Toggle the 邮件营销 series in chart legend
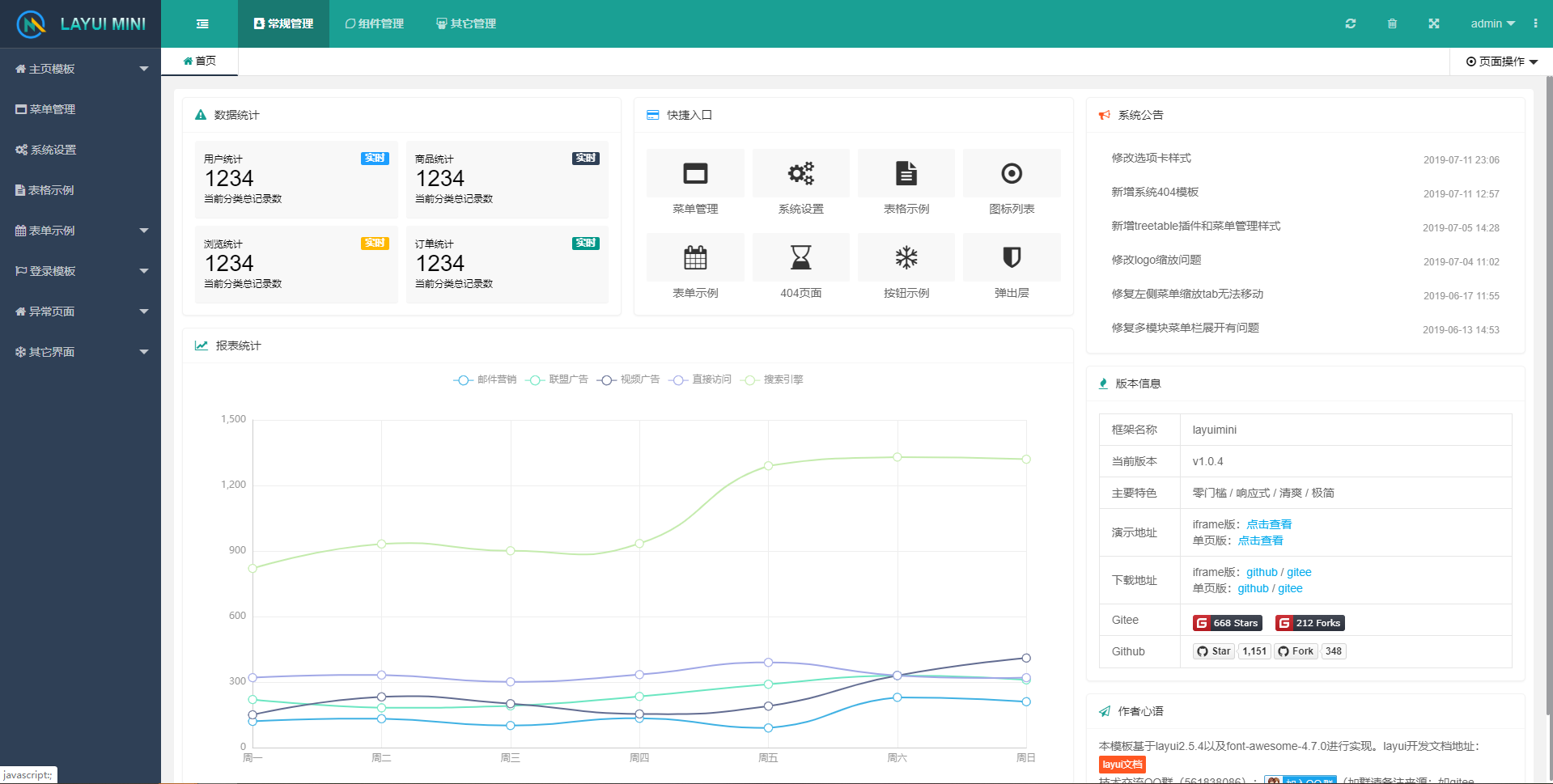 484,379
